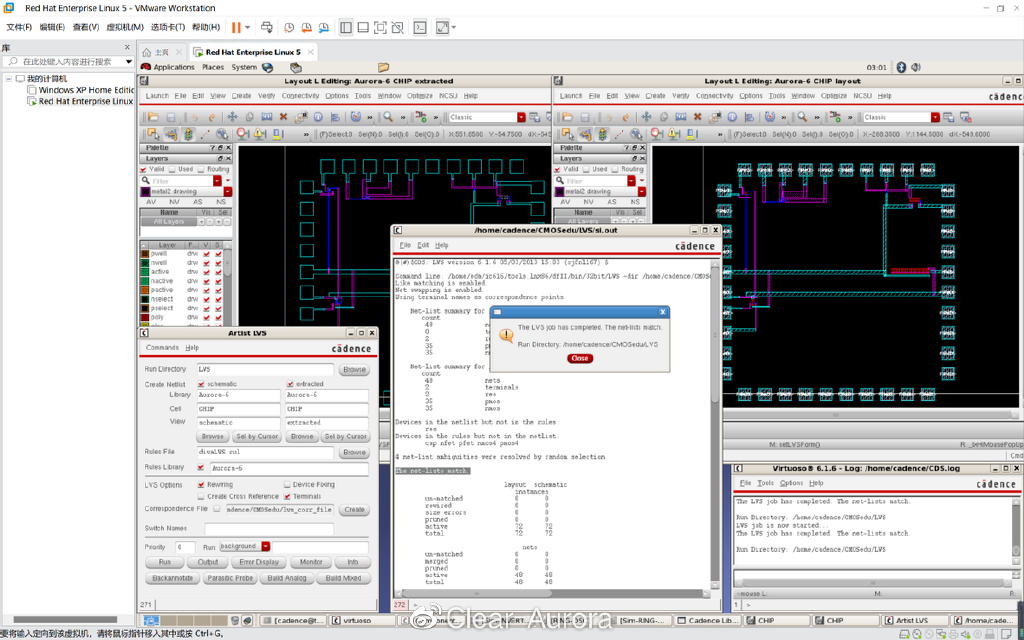Click Undo arrow in extracted layout toolbar

point(194,117)
